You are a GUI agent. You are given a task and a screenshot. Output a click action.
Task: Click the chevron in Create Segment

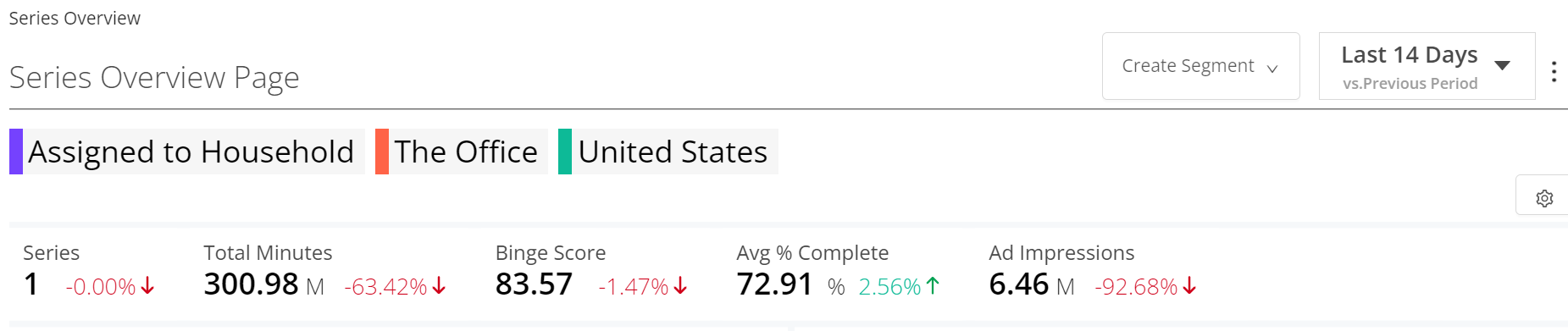click(x=1272, y=69)
